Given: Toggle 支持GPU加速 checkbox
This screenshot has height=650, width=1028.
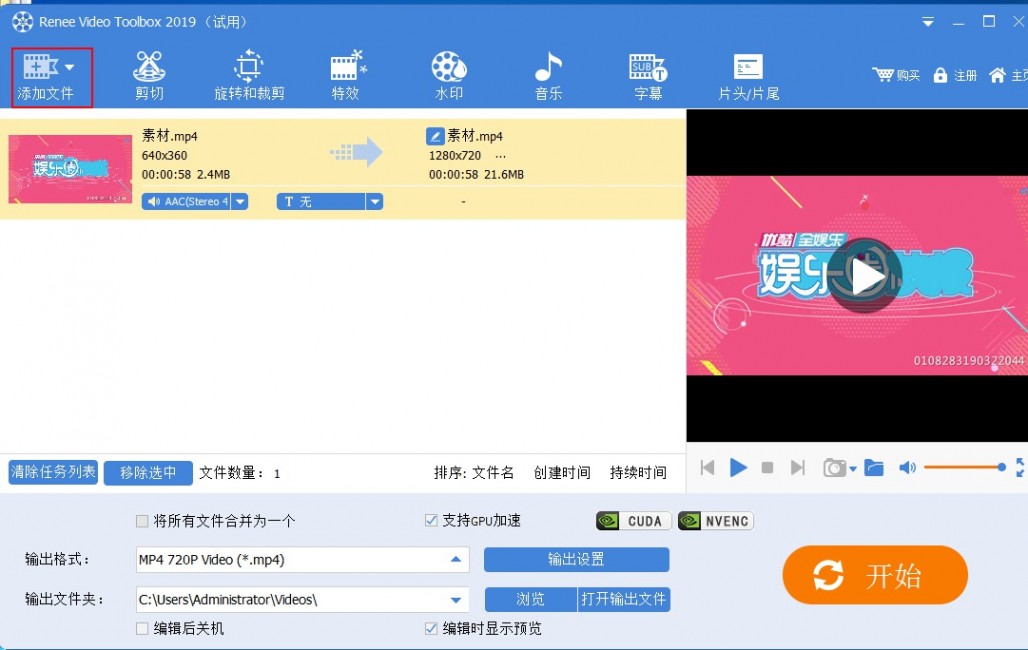Looking at the screenshot, I should (x=431, y=521).
